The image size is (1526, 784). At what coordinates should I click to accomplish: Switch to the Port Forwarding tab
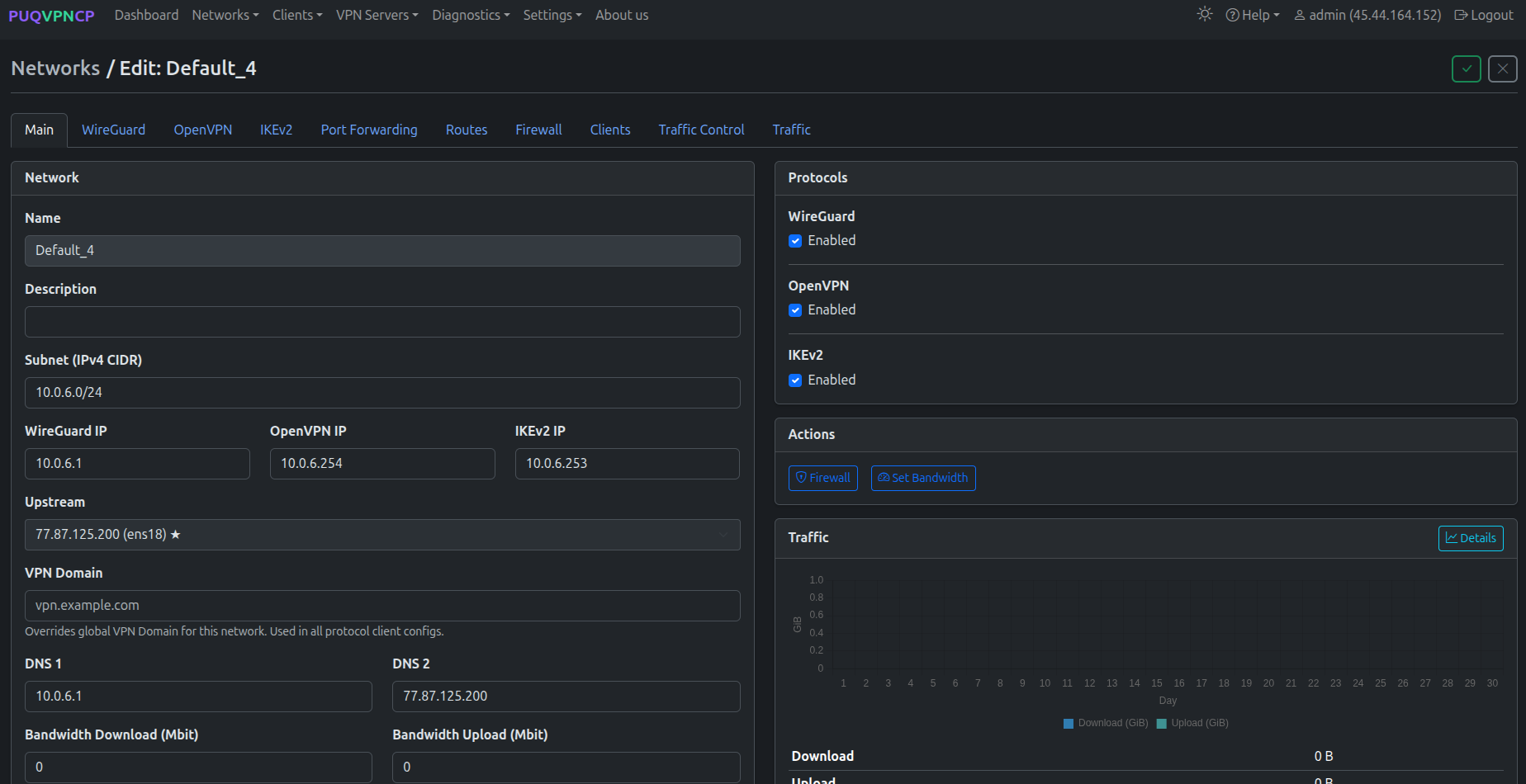[368, 130]
